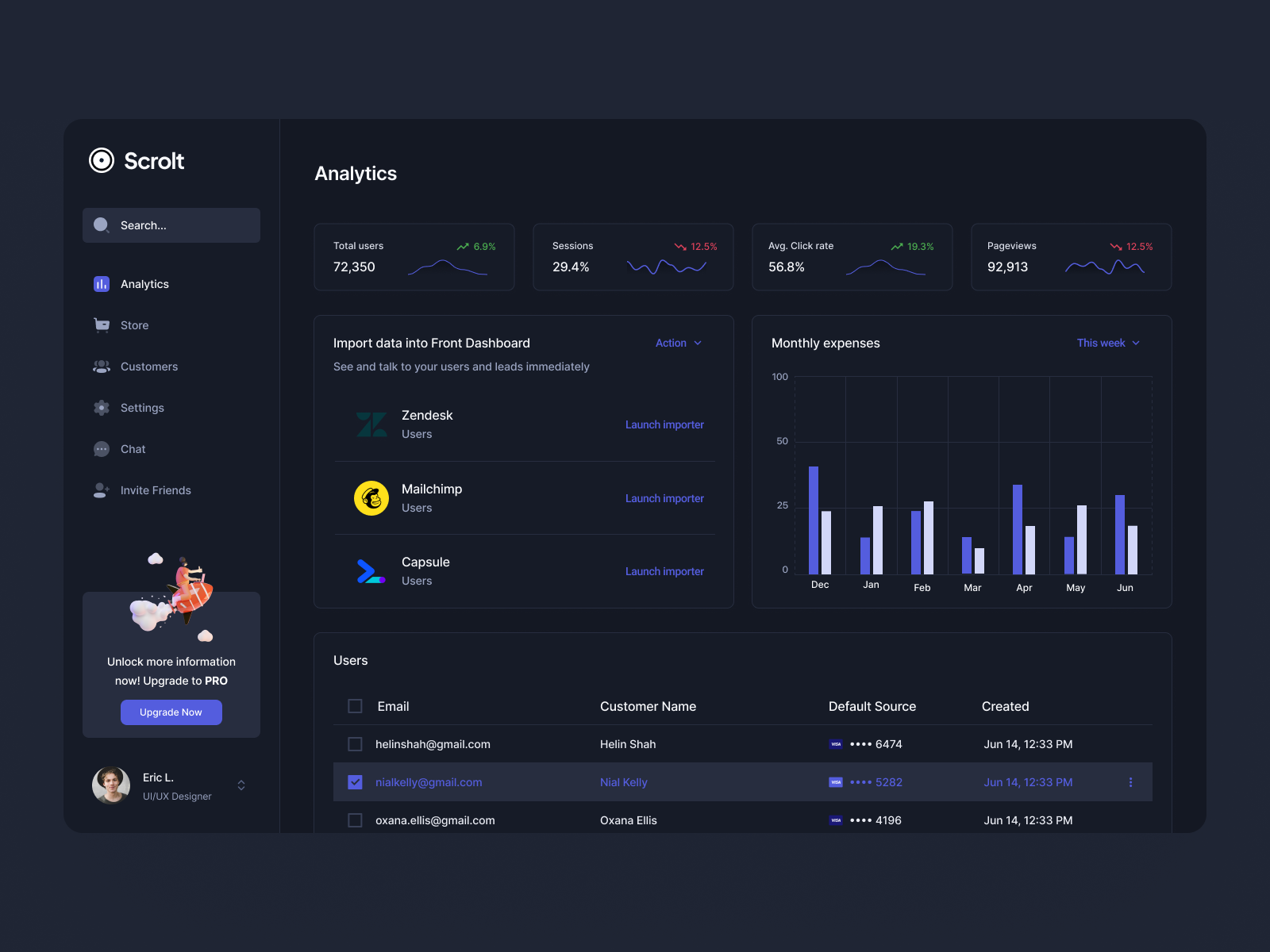Image resolution: width=1270 pixels, height=952 pixels.
Task: Click the Search field in the sidebar
Action: 171,225
